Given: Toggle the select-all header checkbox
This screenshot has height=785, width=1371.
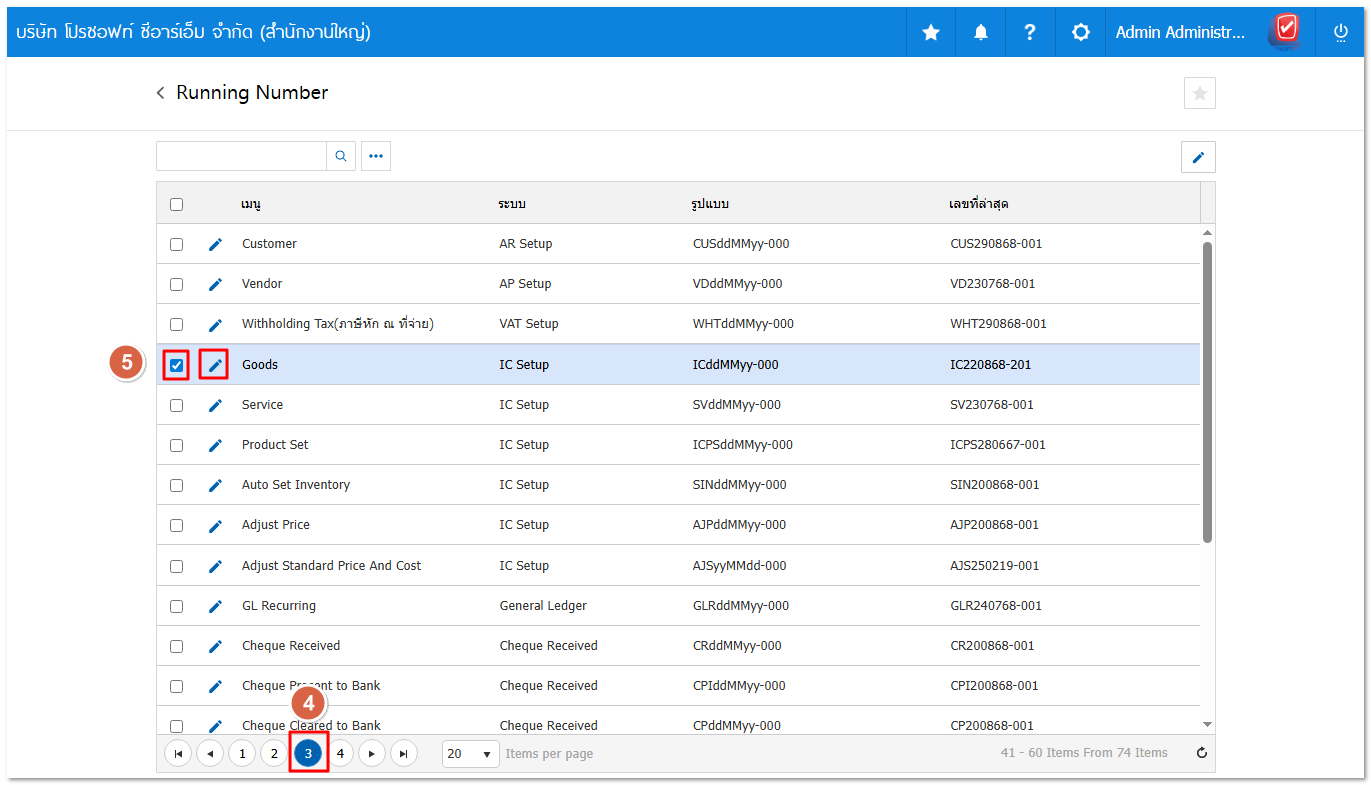Looking at the screenshot, I should tap(176, 204).
